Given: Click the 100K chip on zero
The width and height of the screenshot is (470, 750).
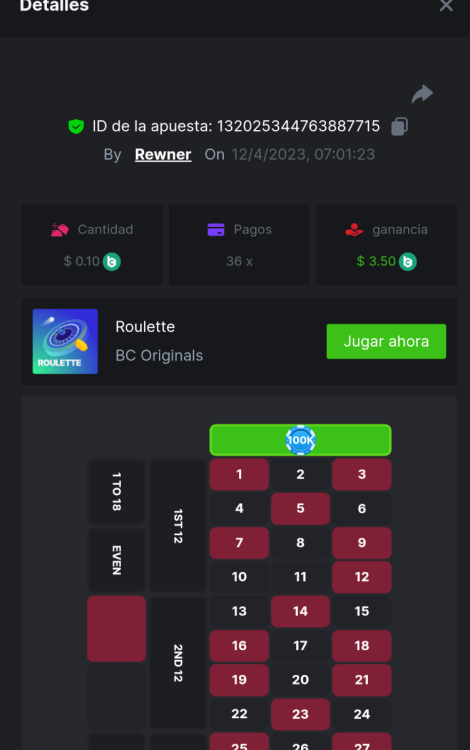Looking at the screenshot, I should 300,440.
